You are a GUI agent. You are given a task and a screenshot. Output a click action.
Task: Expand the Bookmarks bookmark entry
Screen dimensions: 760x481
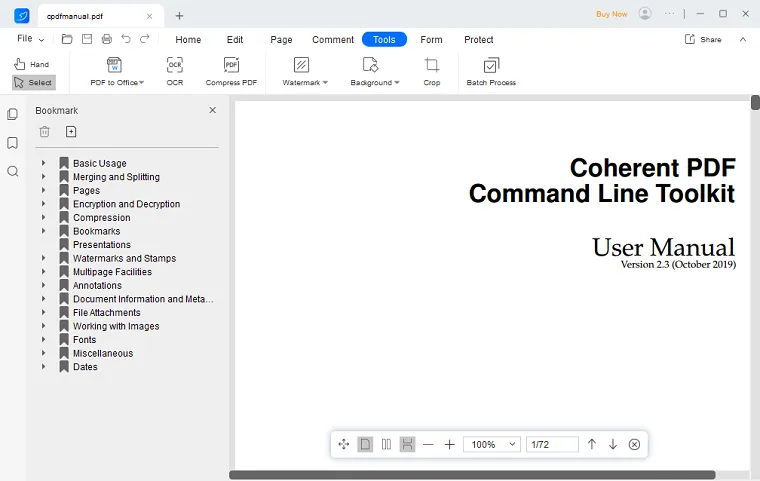[x=43, y=231]
